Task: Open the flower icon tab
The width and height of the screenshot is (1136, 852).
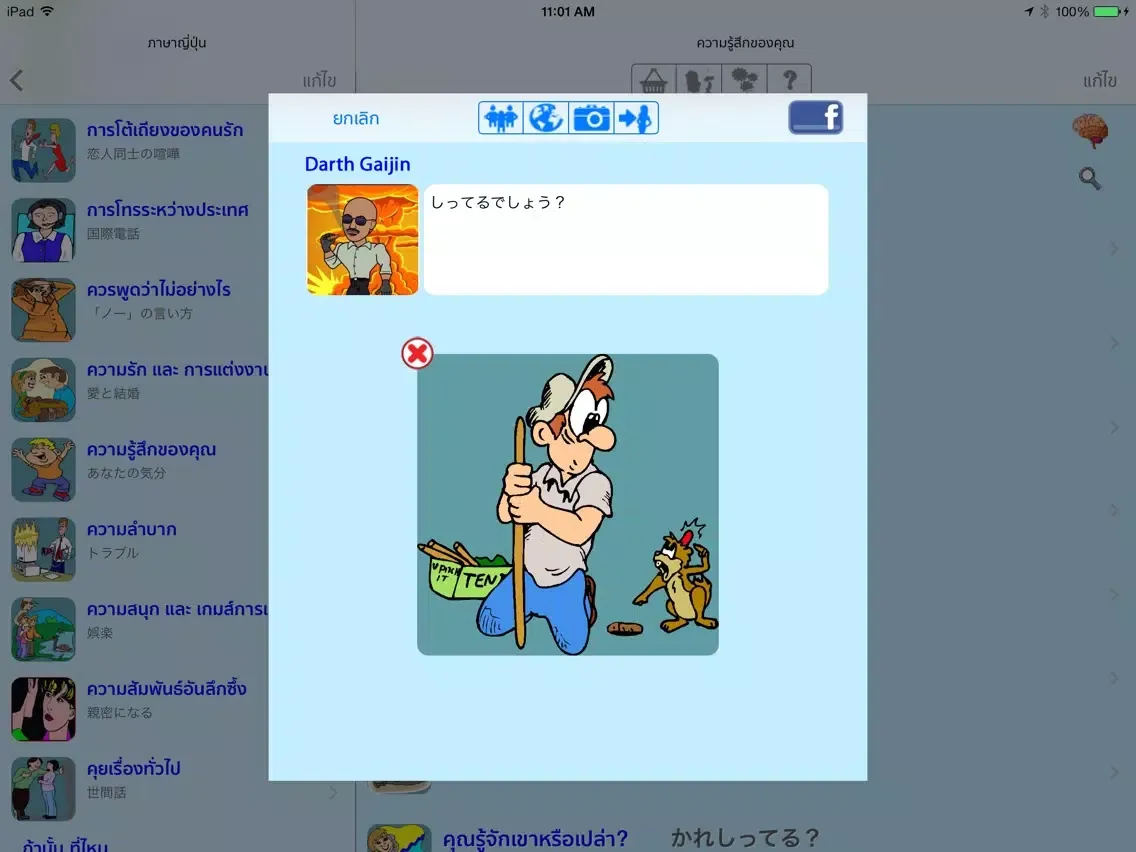Action: (x=744, y=79)
